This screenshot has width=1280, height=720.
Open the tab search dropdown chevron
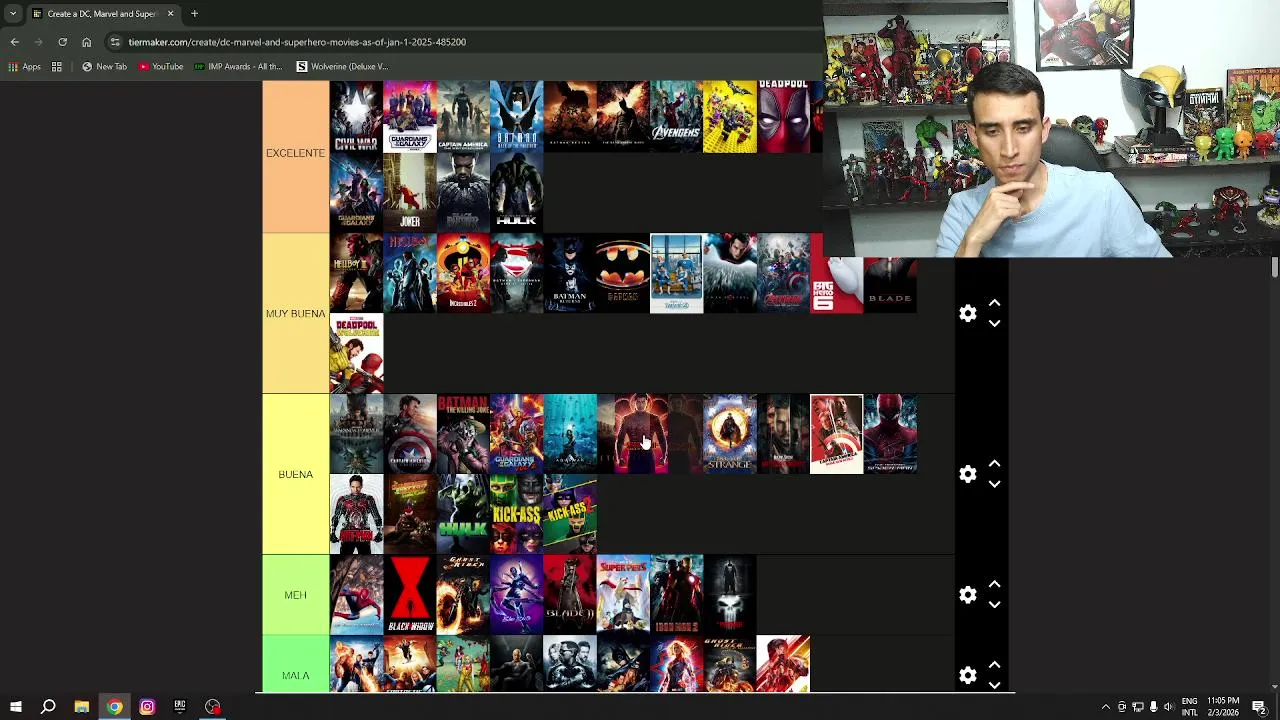point(13,14)
